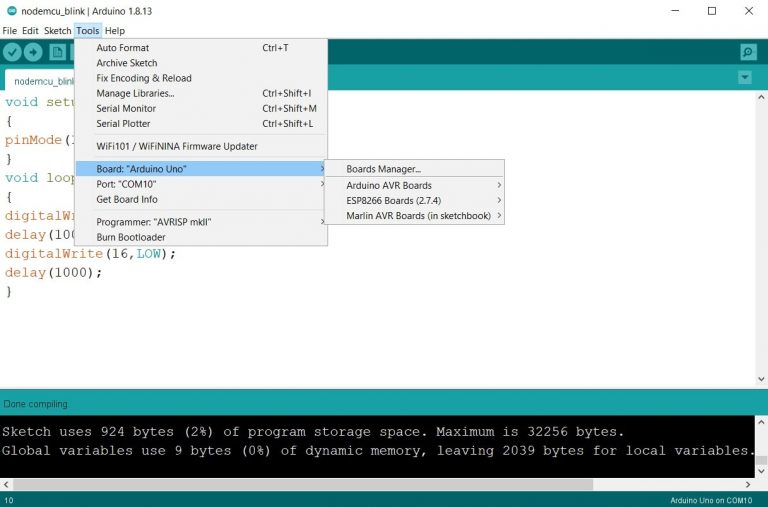Select Auto Format in Tools menu
768x507 pixels.
(x=122, y=48)
